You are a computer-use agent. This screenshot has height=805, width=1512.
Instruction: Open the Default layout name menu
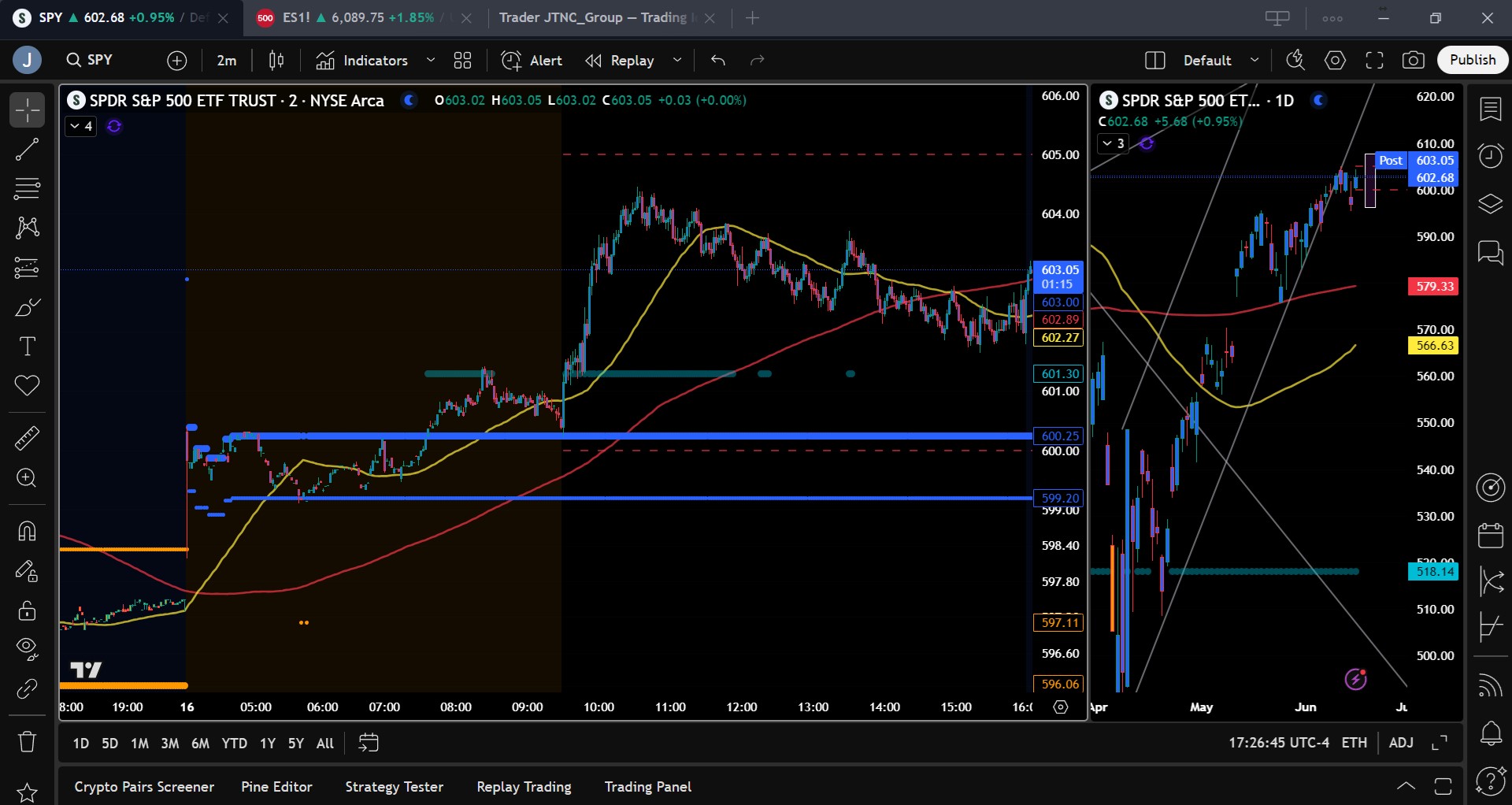pos(1221,60)
